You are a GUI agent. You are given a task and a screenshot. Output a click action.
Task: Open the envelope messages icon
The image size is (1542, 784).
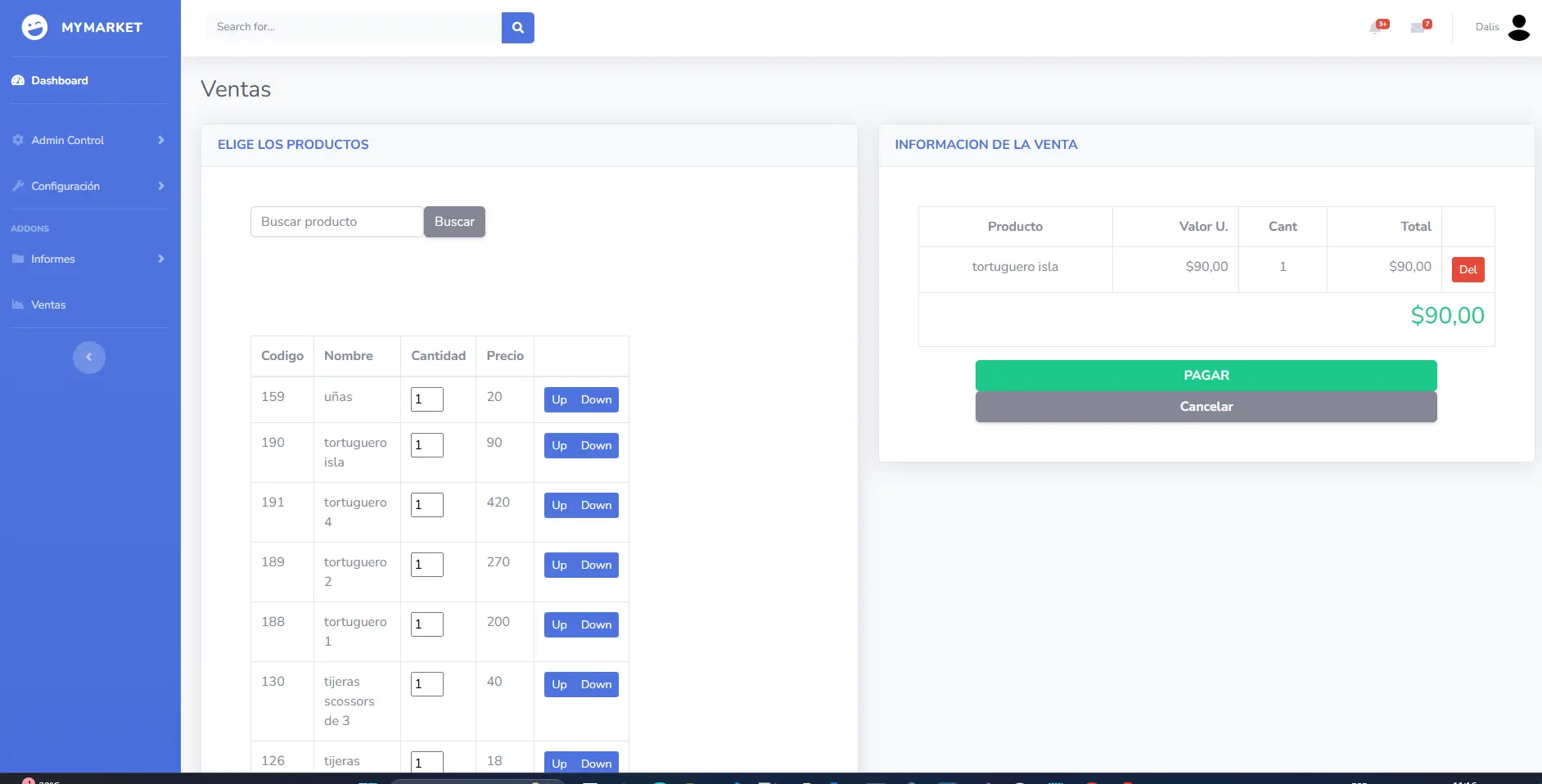[1418, 28]
